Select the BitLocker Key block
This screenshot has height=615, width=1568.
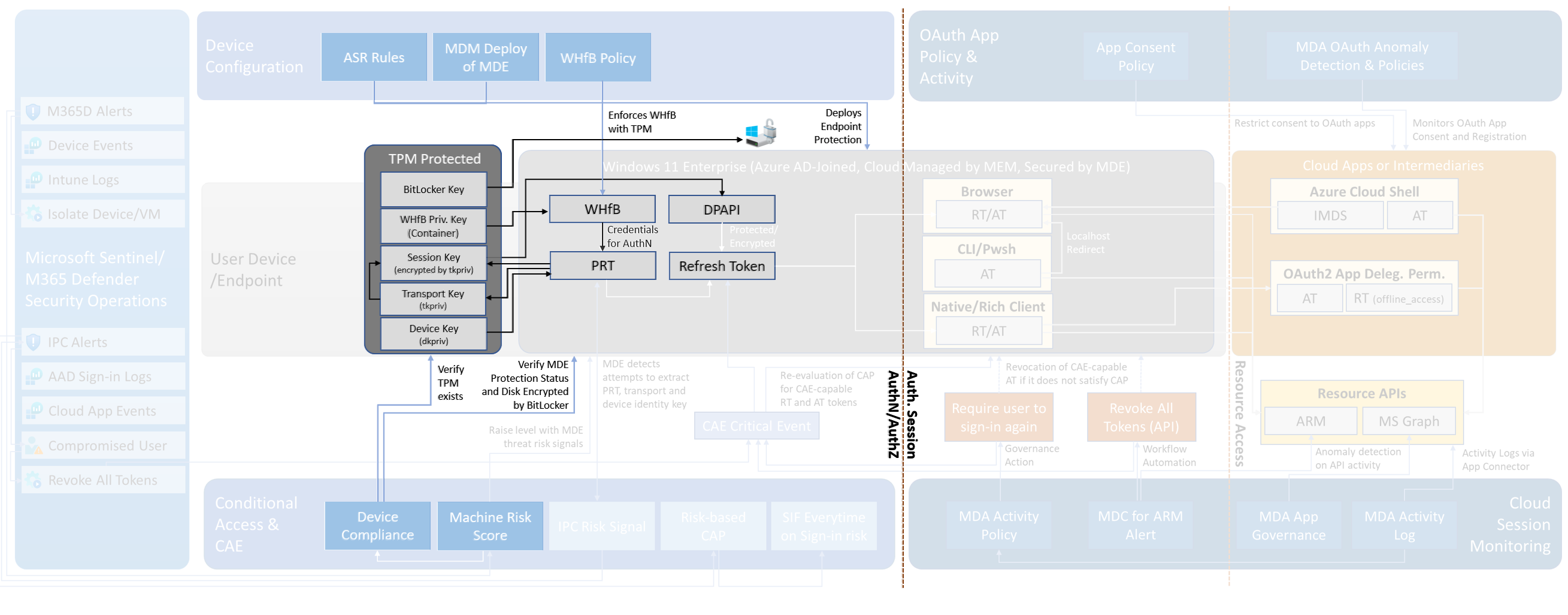(434, 189)
